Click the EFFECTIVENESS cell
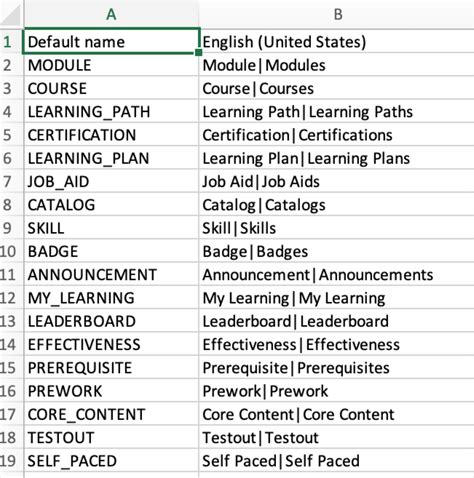The height and width of the screenshot is (478, 474). tap(111, 344)
